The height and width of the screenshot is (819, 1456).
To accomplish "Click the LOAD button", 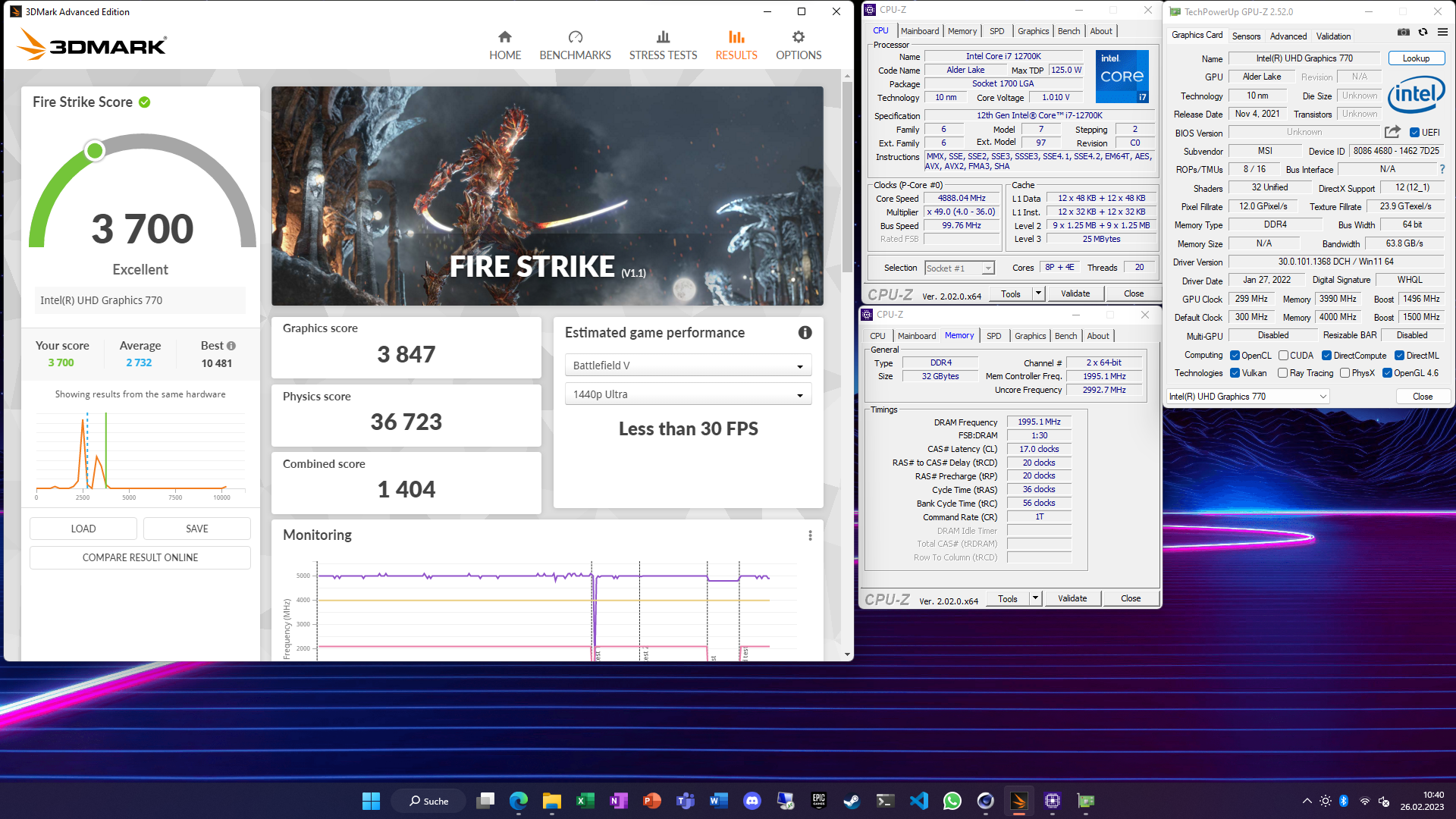I will pos(83,529).
